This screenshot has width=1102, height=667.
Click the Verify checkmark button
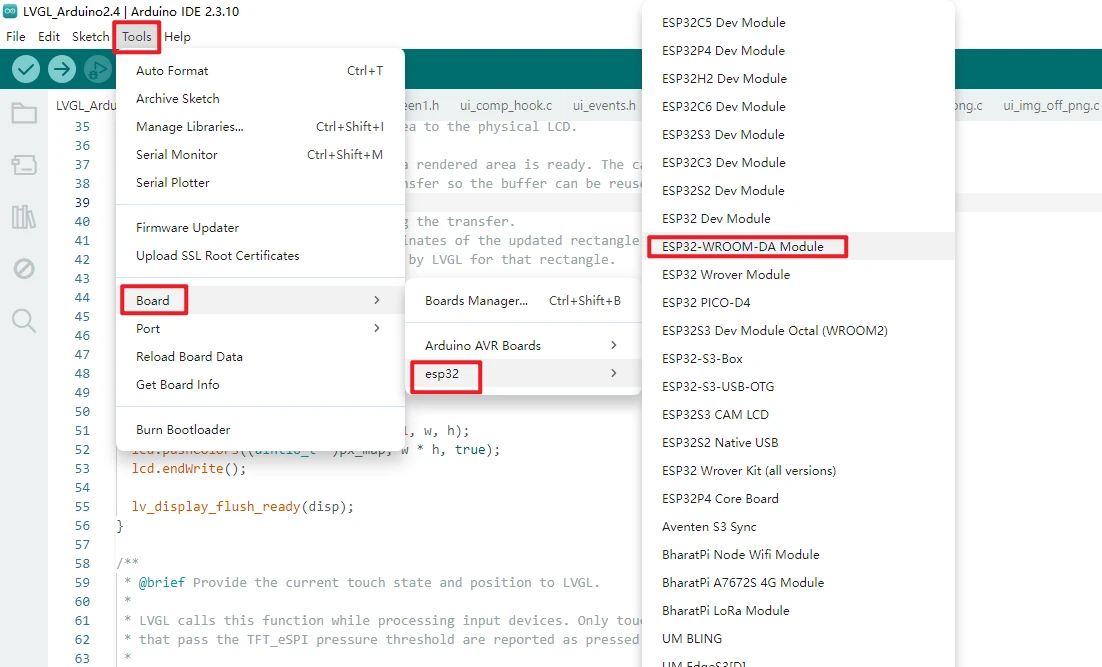pyautogui.click(x=26, y=69)
